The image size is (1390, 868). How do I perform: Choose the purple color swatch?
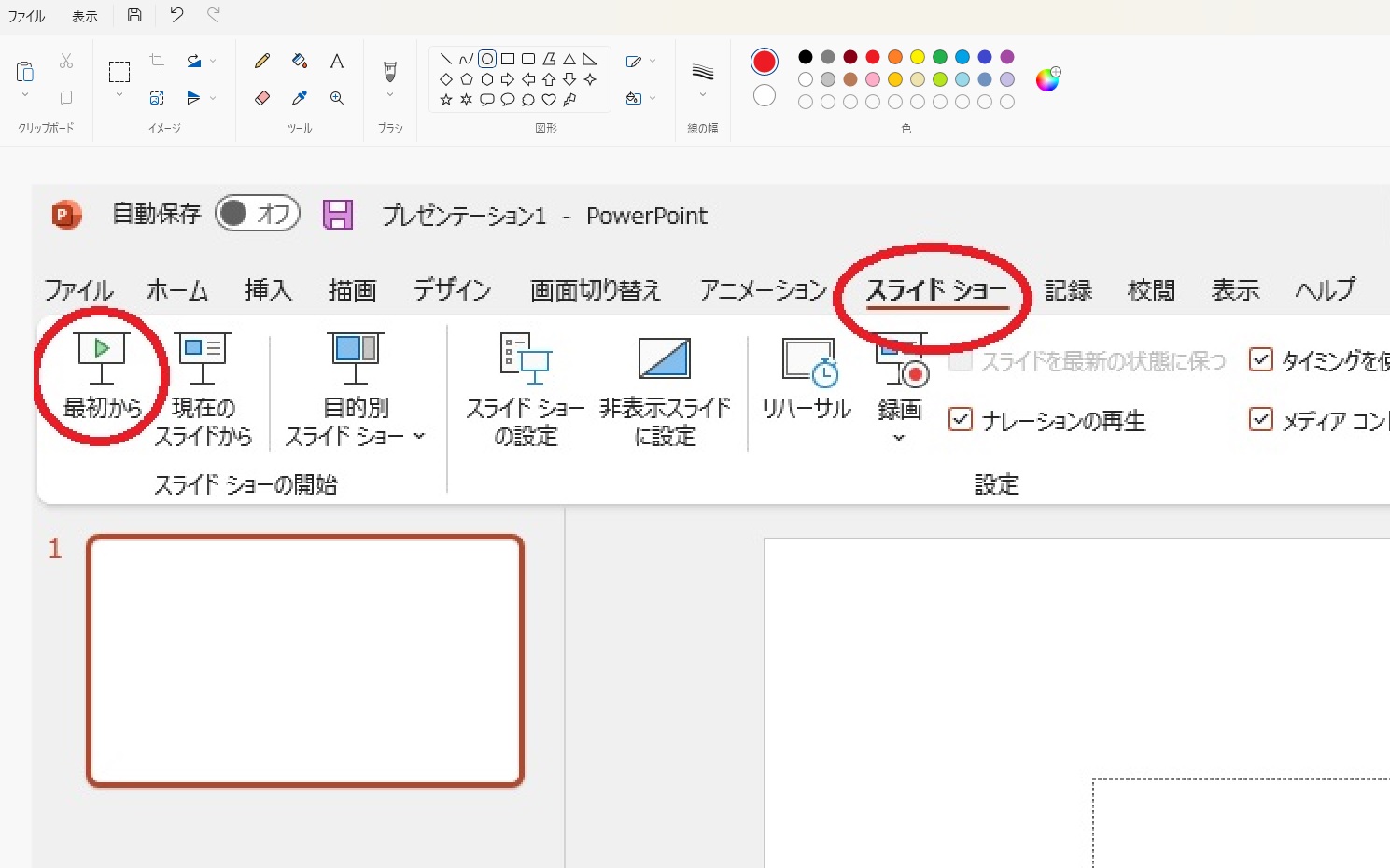coord(1007,57)
